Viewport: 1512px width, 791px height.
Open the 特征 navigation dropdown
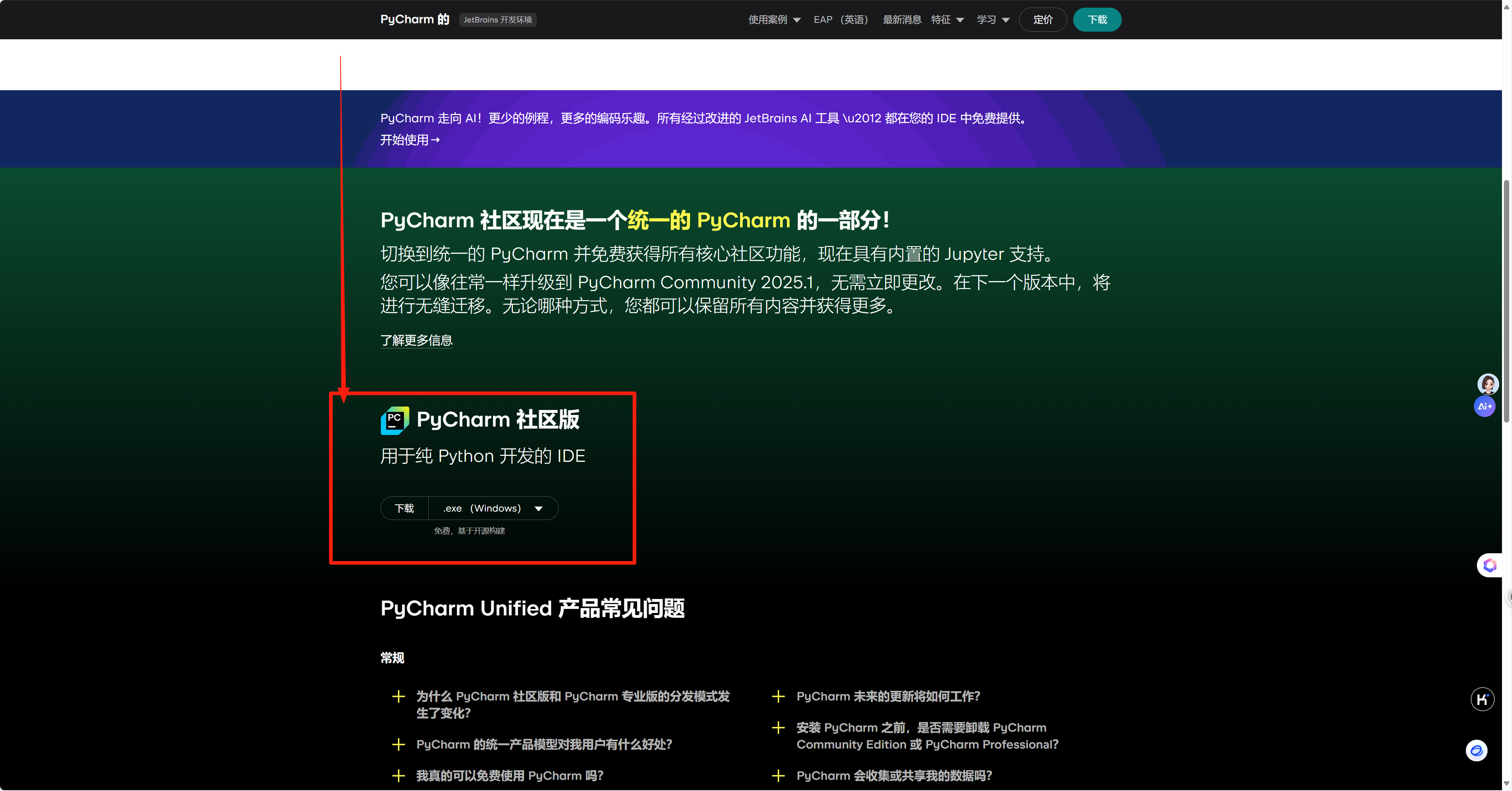point(947,20)
